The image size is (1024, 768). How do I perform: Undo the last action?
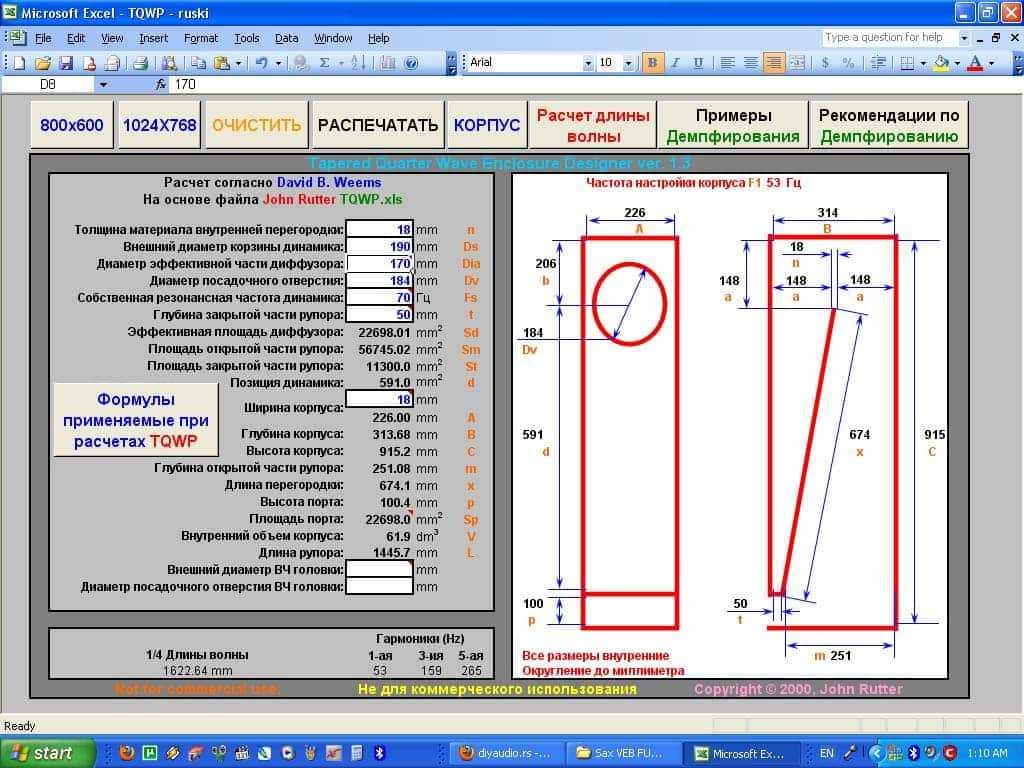click(x=262, y=63)
